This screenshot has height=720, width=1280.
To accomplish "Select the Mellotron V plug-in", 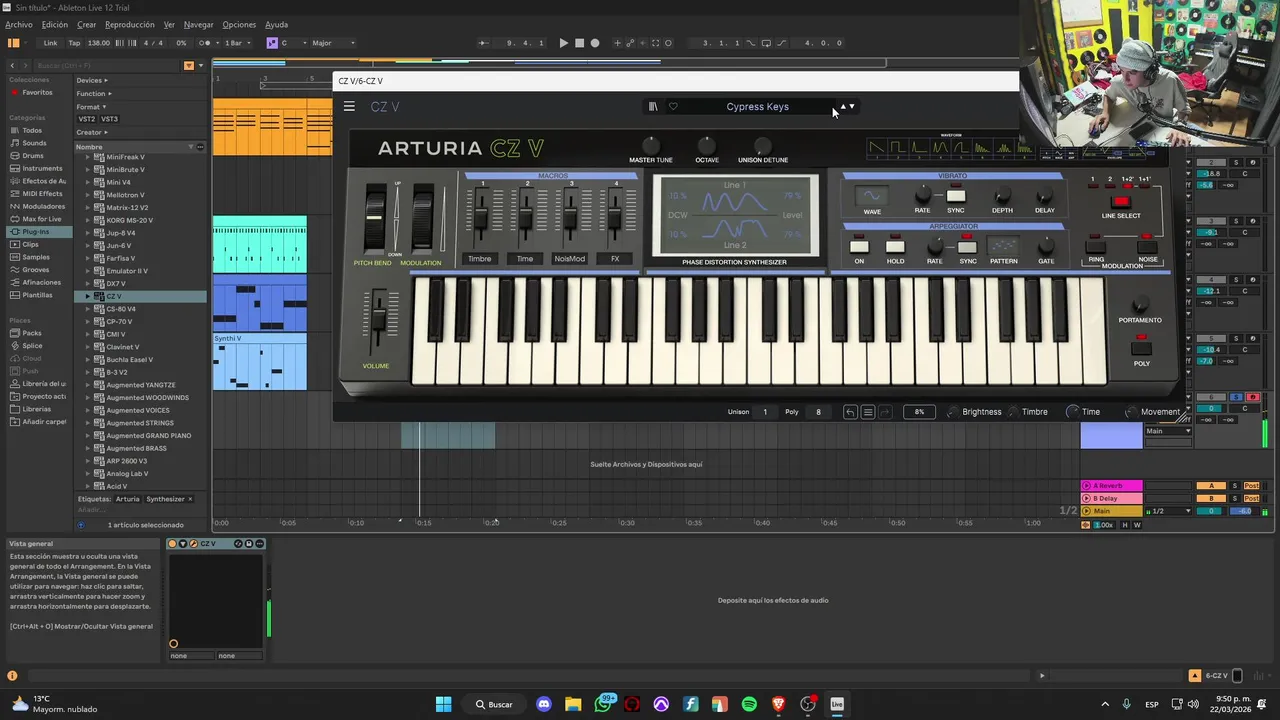I will pyautogui.click(x=125, y=195).
